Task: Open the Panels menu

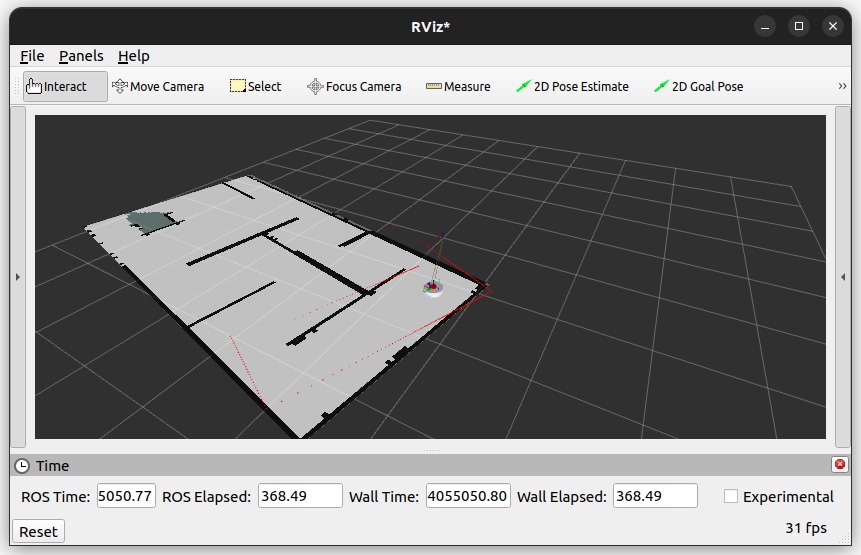Action: 81,56
